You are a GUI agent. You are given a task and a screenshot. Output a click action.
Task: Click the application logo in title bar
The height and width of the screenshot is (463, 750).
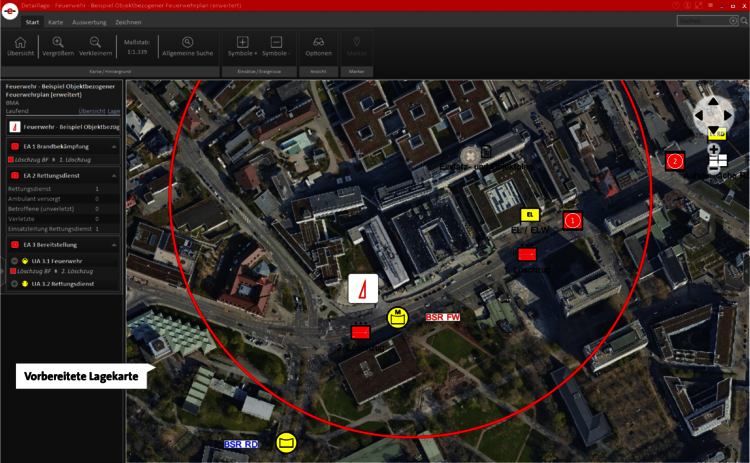[10, 11]
